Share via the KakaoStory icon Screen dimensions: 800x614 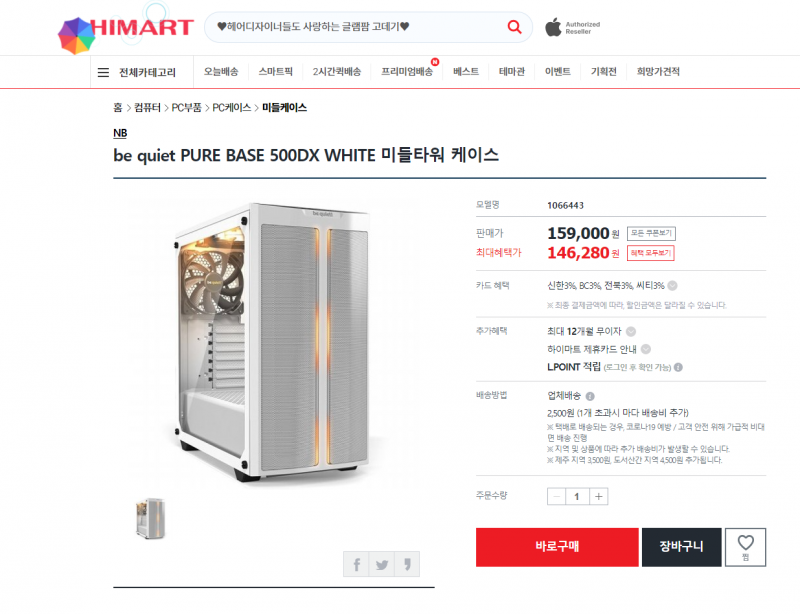[407, 564]
